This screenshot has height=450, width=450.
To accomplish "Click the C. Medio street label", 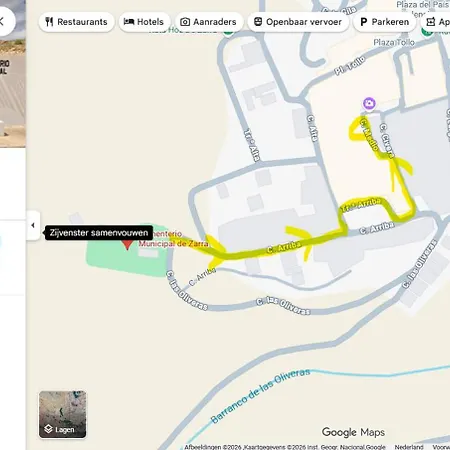I will pyautogui.click(x=369, y=134).
